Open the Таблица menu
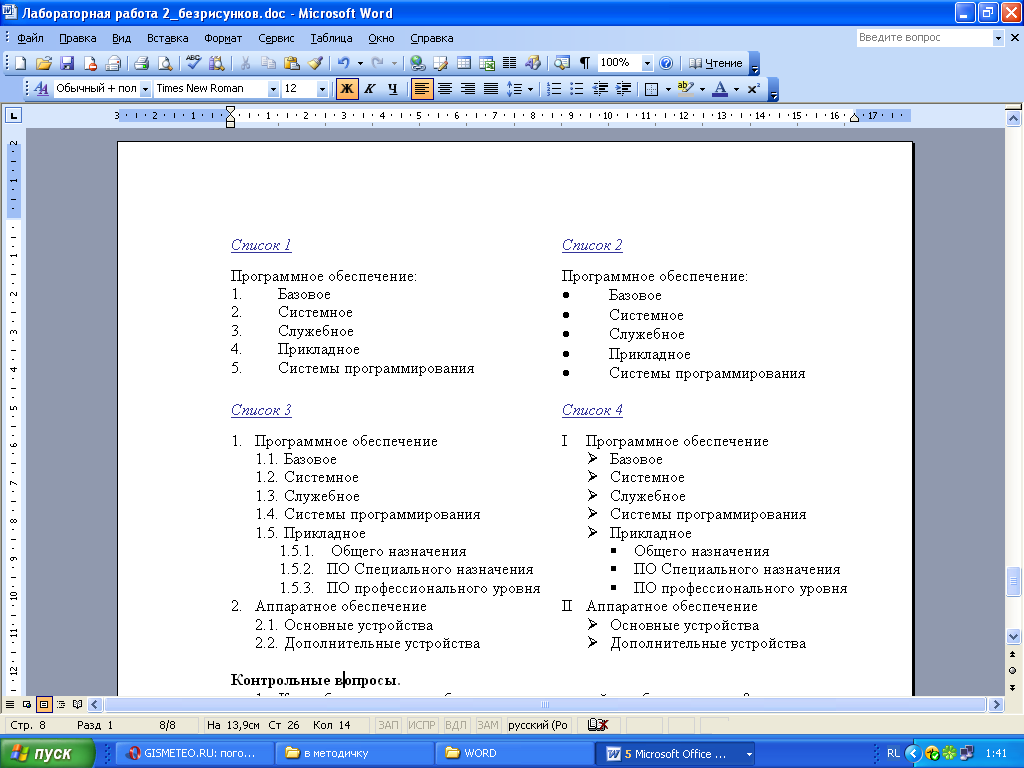The image size is (1024, 768). pos(331,38)
